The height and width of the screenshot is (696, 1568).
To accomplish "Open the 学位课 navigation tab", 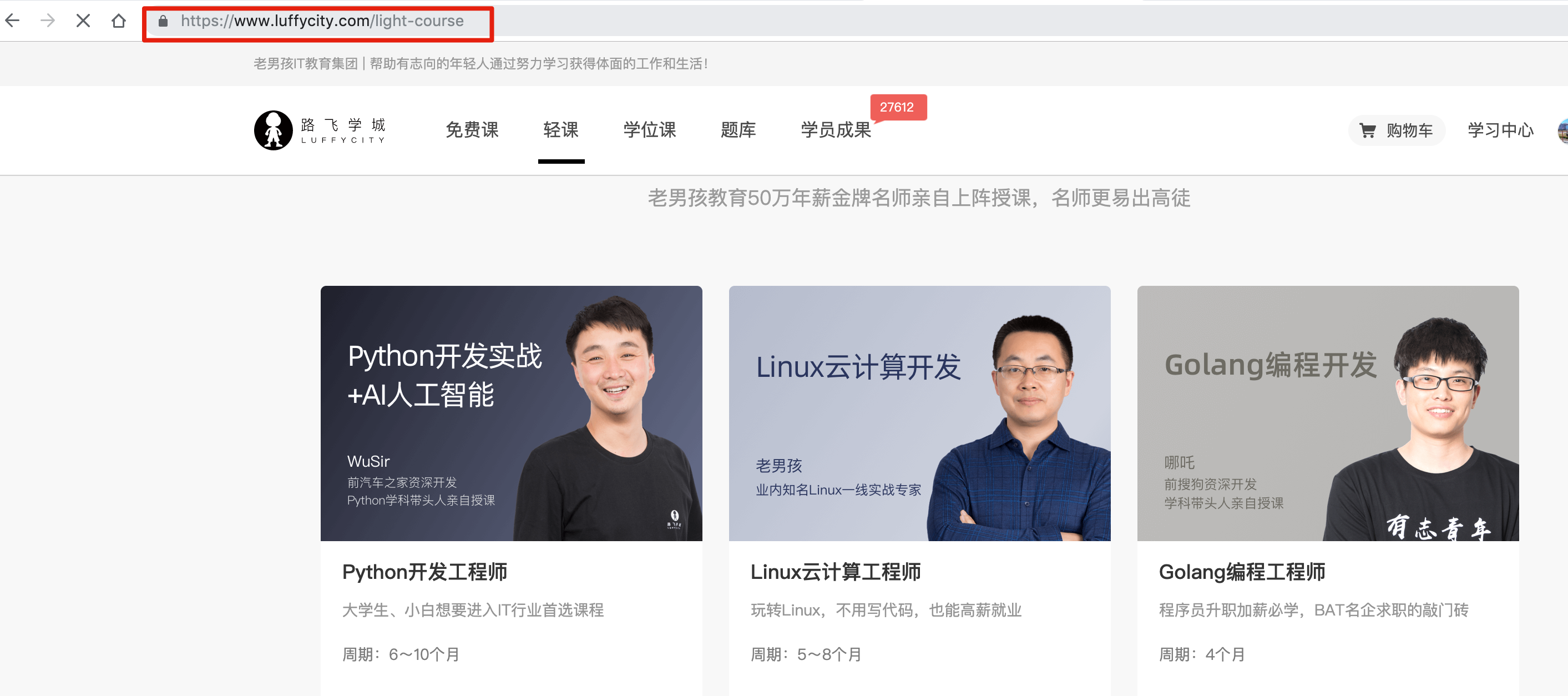I will 650,130.
